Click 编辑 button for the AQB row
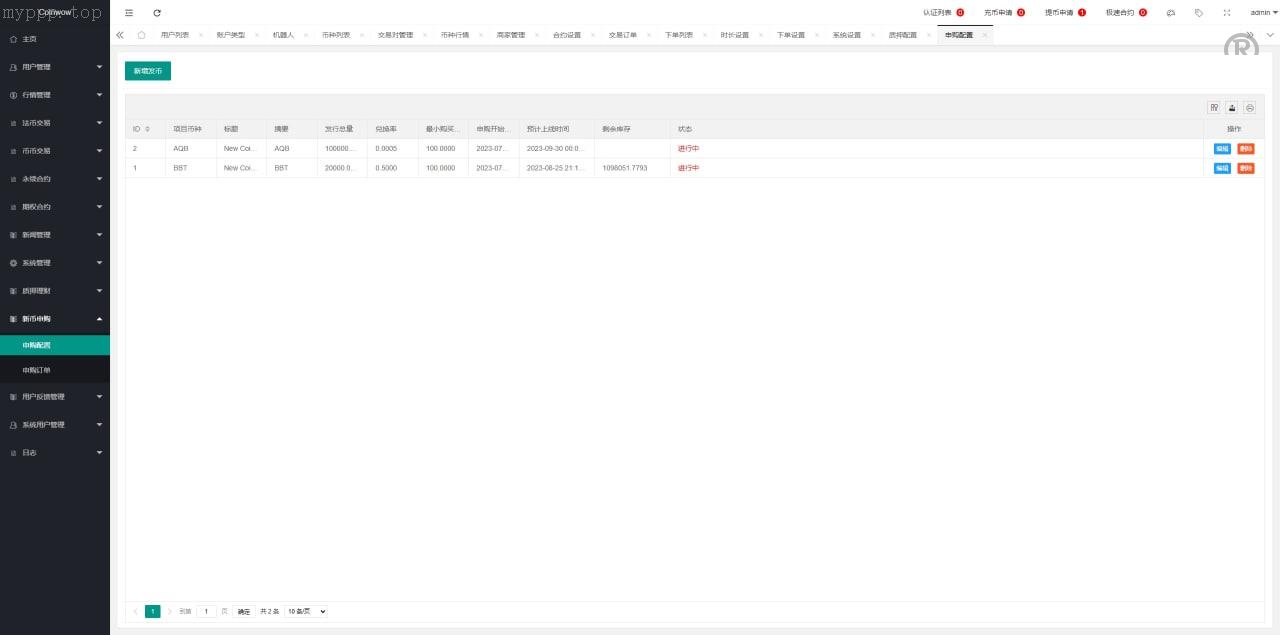 (1222, 148)
